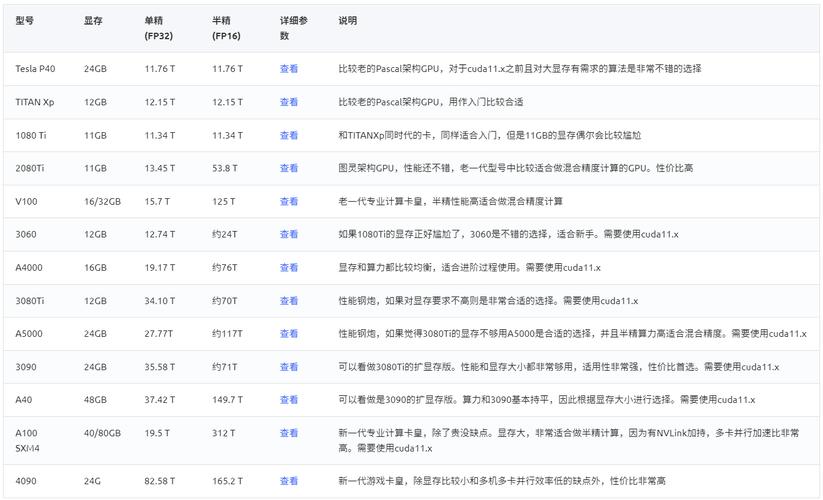823x500 pixels.
Task: Select the A5000 model name
Action: 29,334
